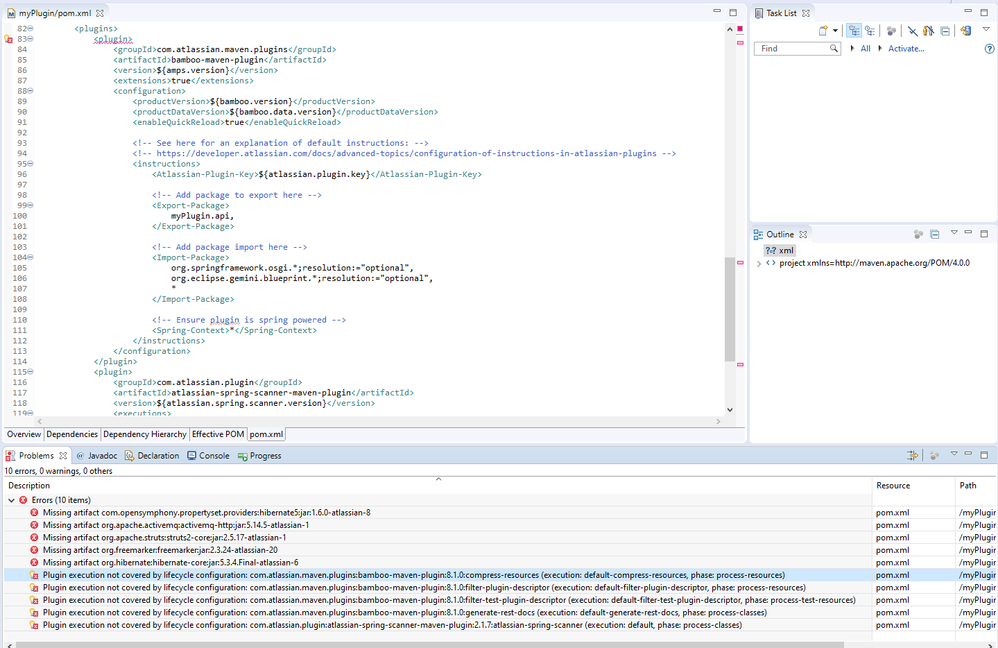998x648 pixels.
Task: Click Collapse All icon in Outline panel
Action: tap(934, 234)
